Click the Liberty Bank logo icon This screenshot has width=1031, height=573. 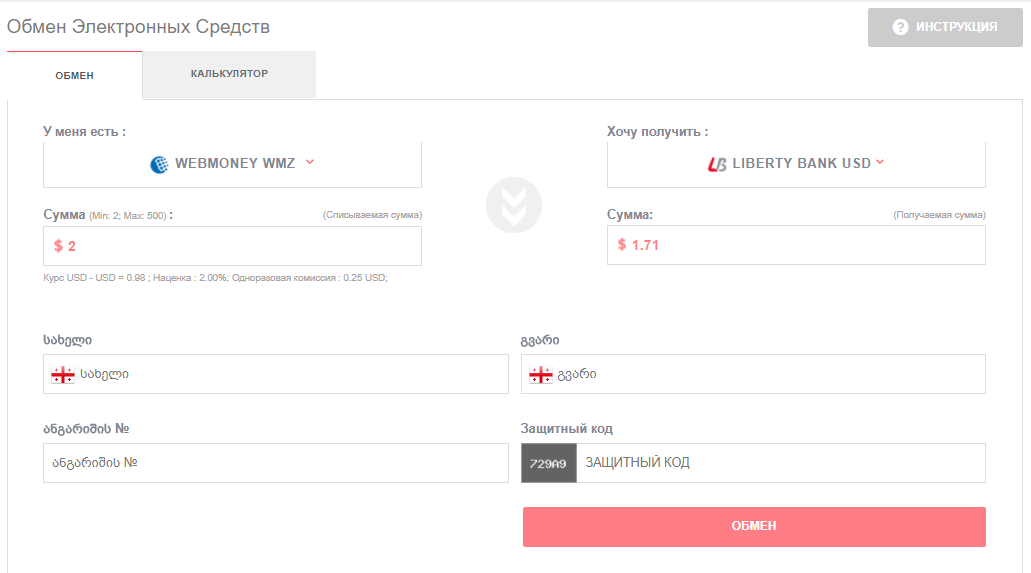(717, 164)
